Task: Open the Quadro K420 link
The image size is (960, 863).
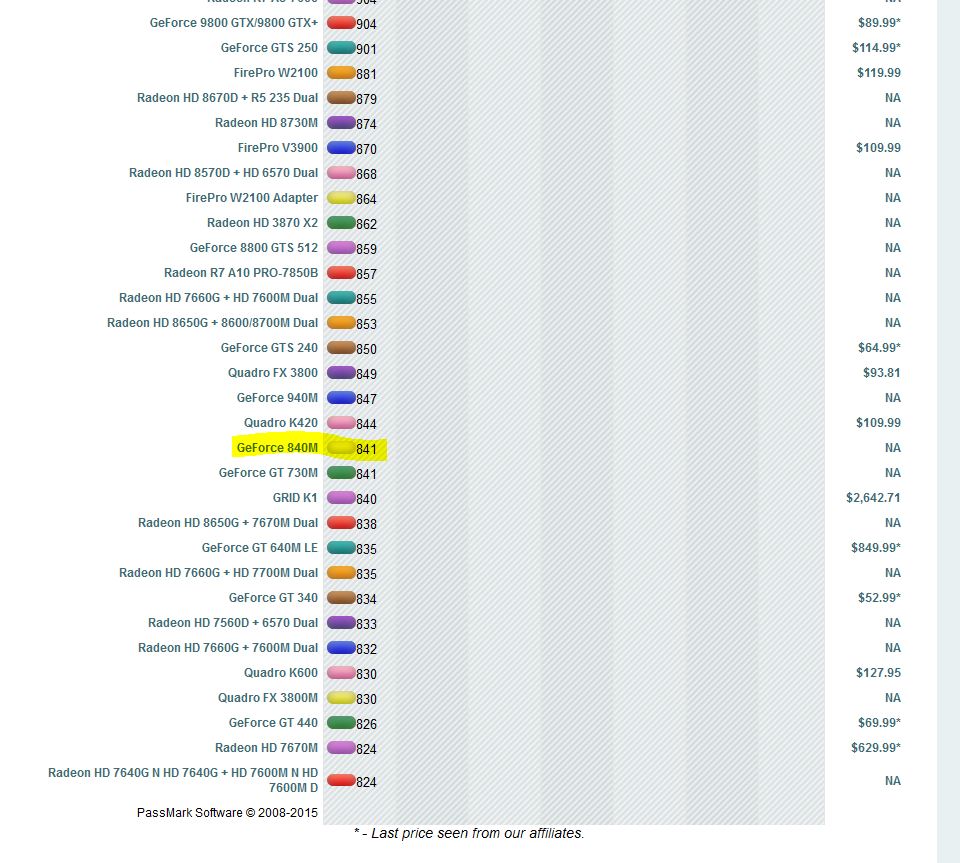Action: (x=281, y=424)
